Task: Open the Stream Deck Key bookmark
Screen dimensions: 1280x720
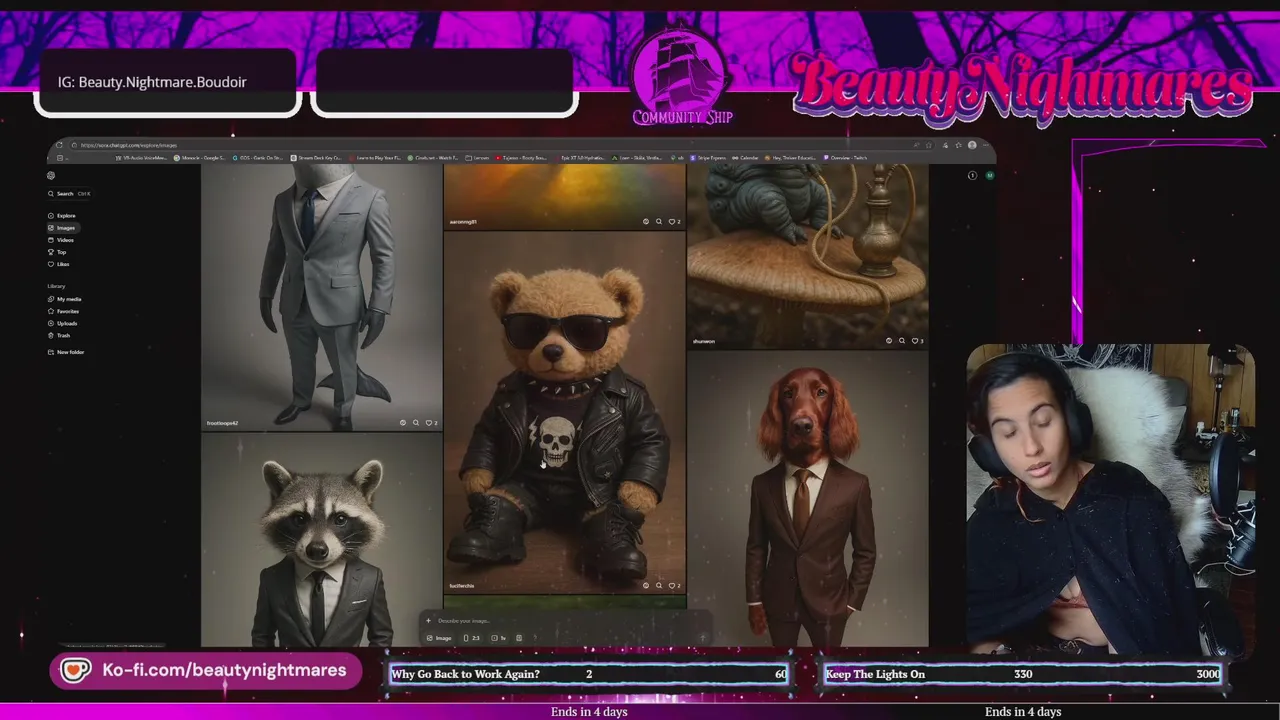Action: tap(317, 158)
